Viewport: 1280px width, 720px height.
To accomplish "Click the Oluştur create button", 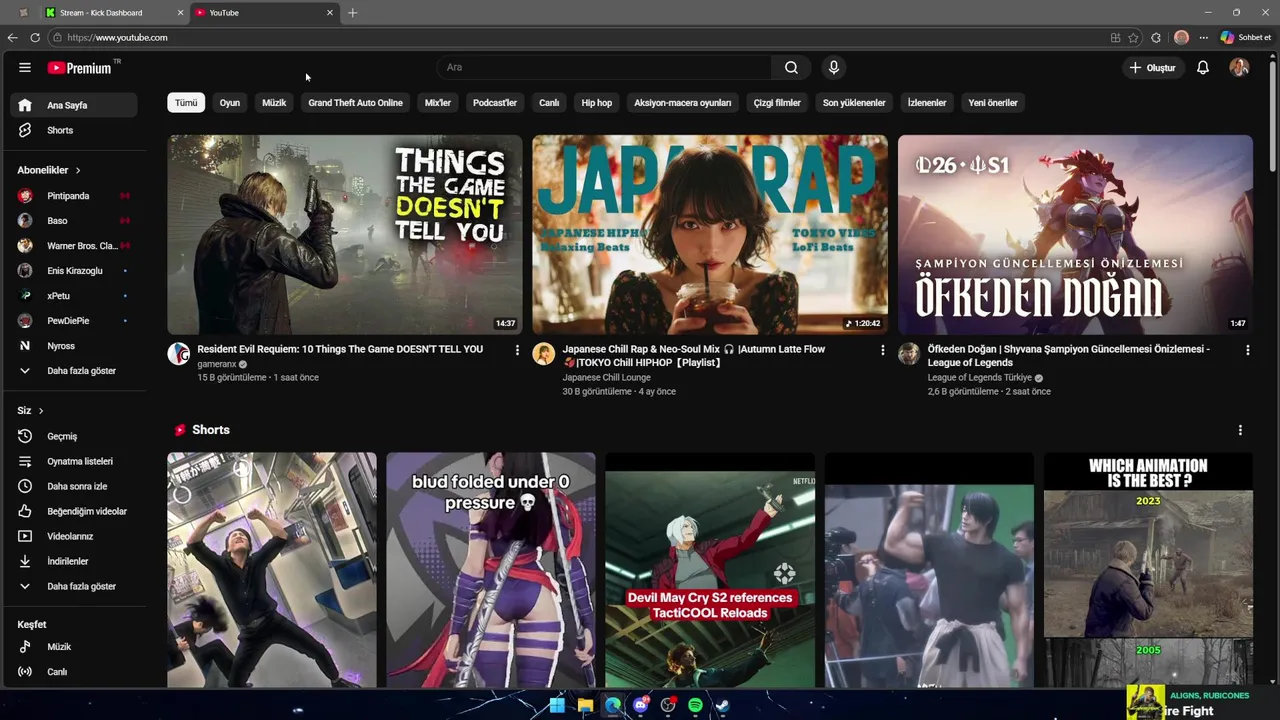I will tap(1153, 67).
